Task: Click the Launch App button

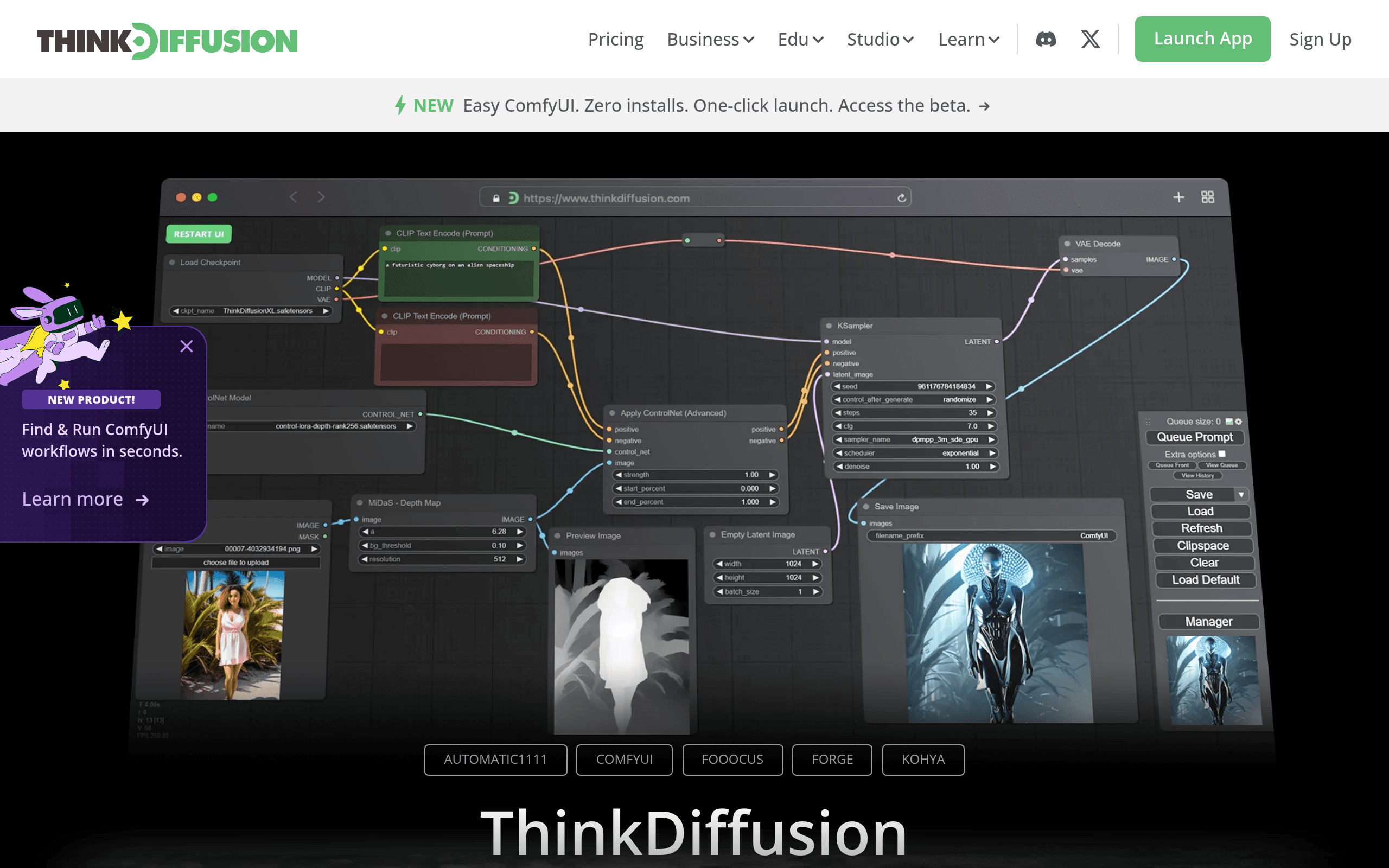Action: pyautogui.click(x=1202, y=39)
